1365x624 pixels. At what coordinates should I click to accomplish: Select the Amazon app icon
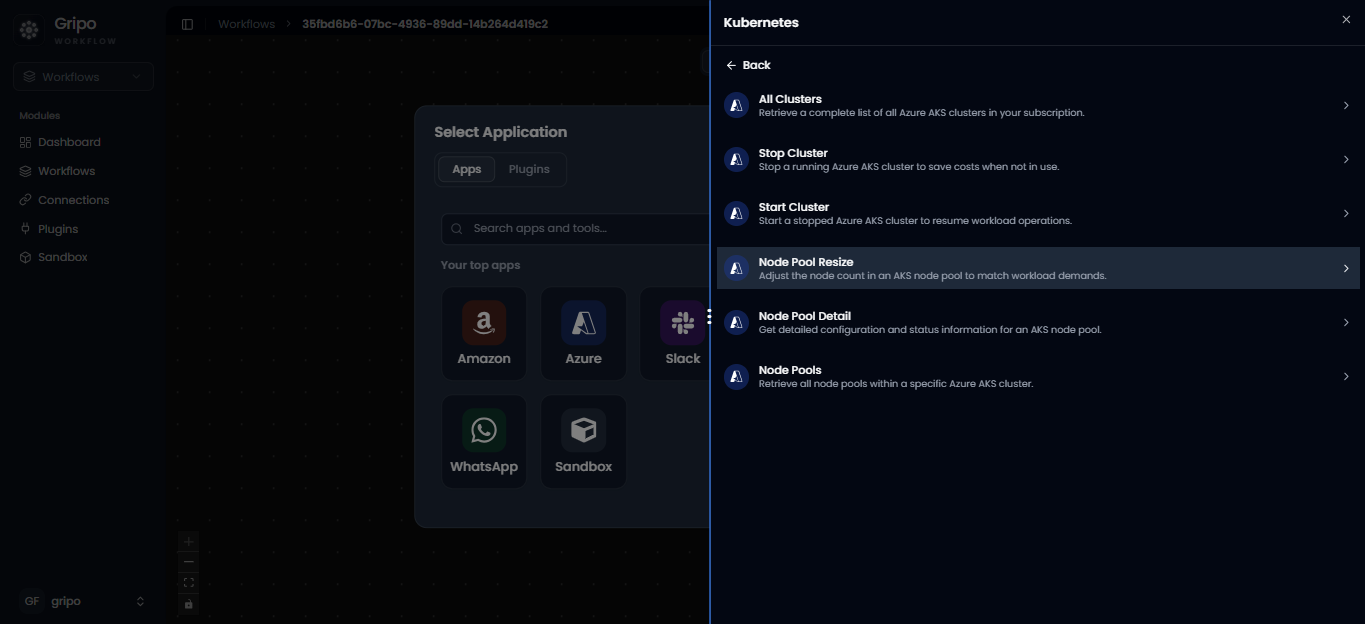[x=484, y=323]
